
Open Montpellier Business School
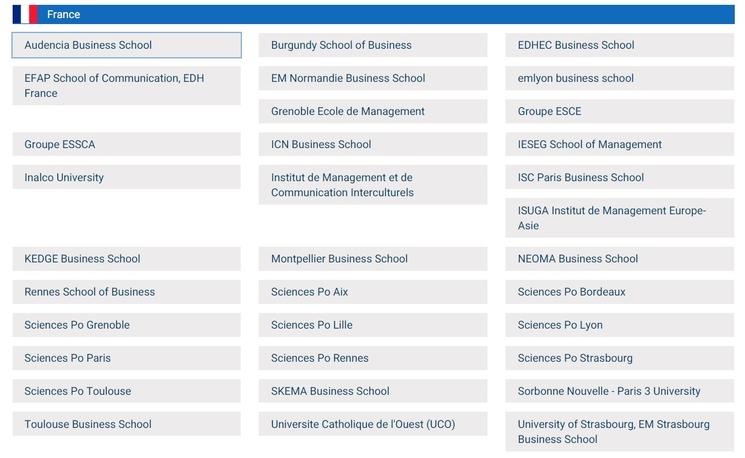(372, 258)
